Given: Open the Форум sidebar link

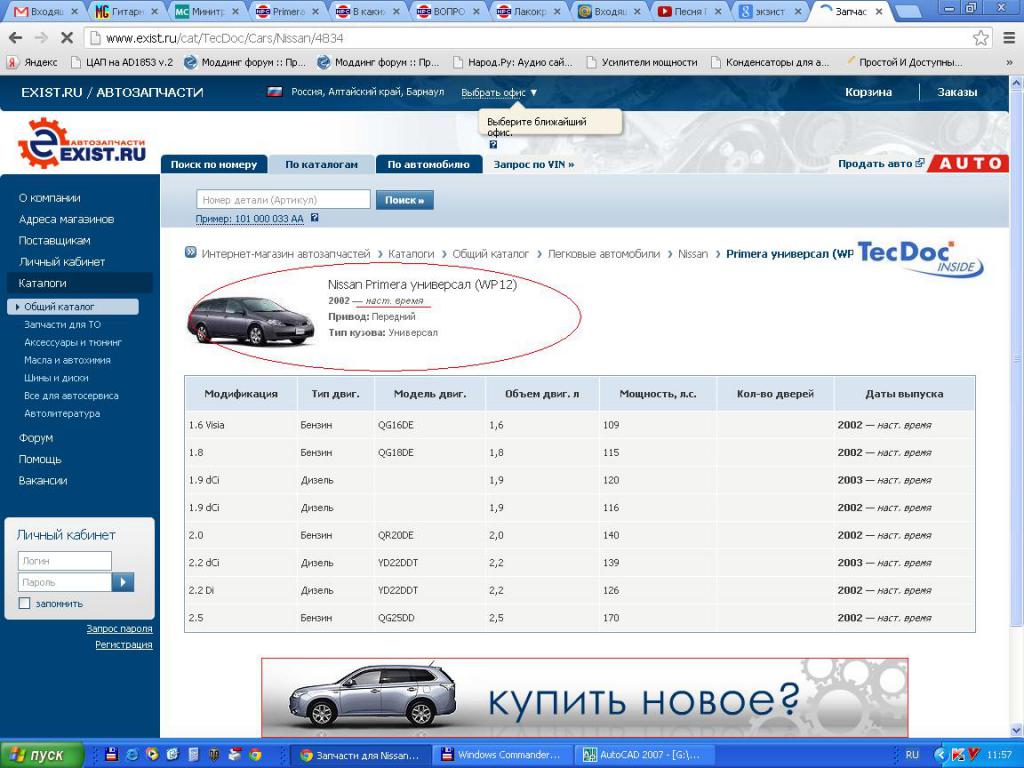Looking at the screenshot, I should (36, 438).
